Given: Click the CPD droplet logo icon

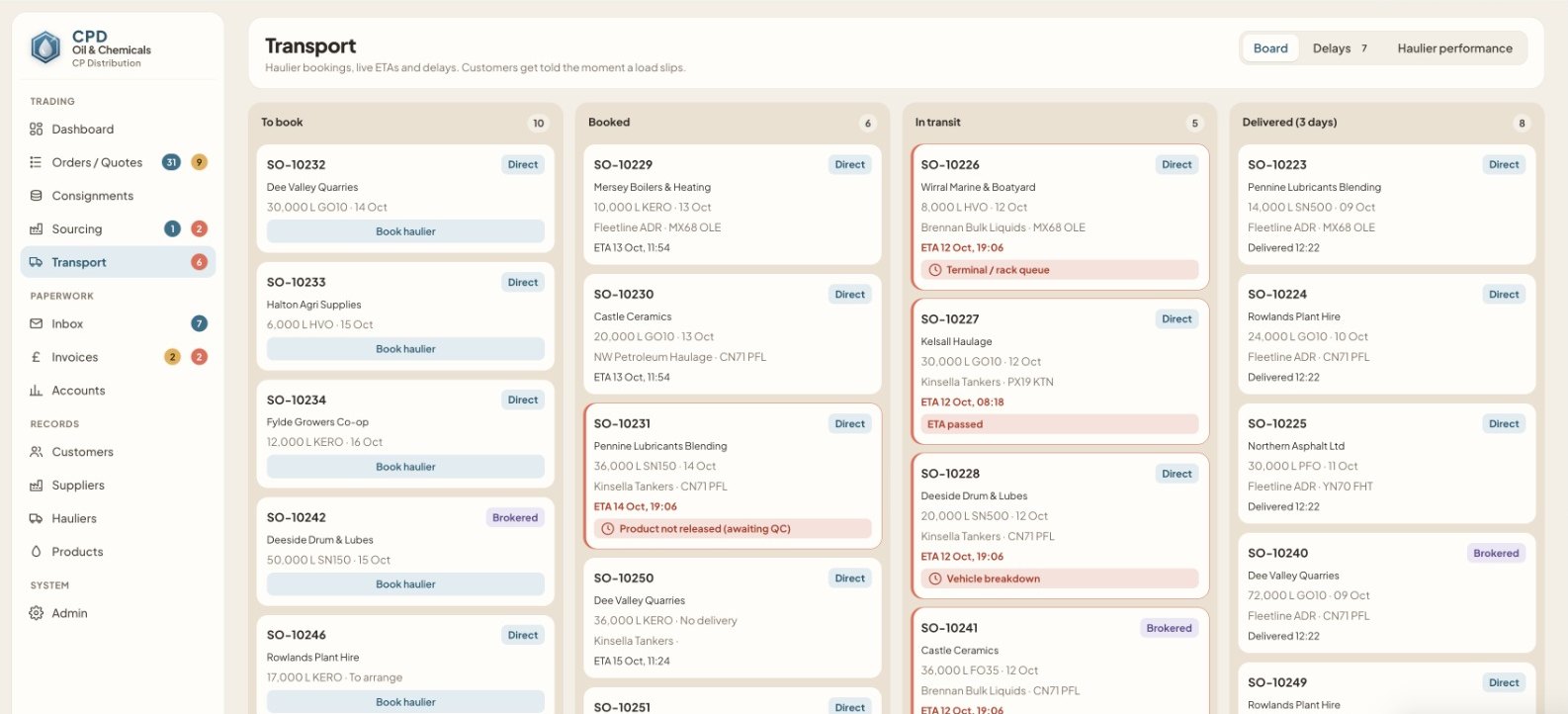Looking at the screenshot, I should click(45, 47).
